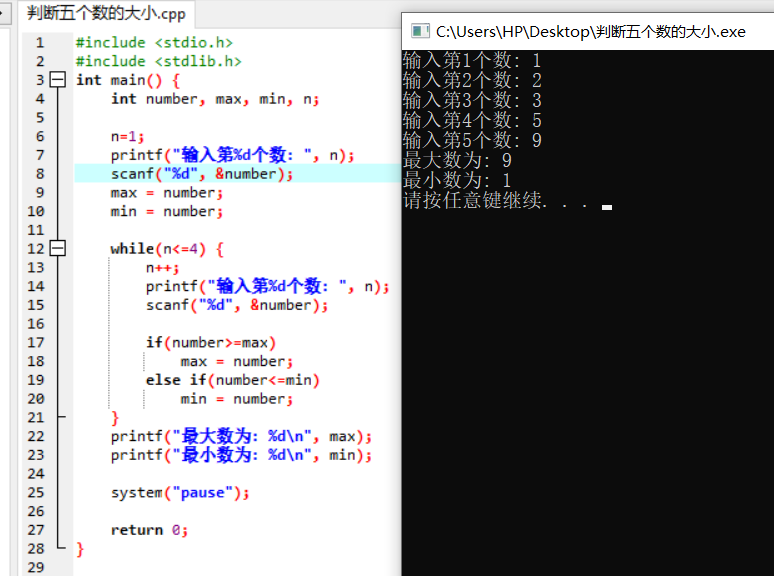The width and height of the screenshot is (774, 576).
Task: Click the system("pause"); statement
Action: pyautogui.click(x=180, y=493)
